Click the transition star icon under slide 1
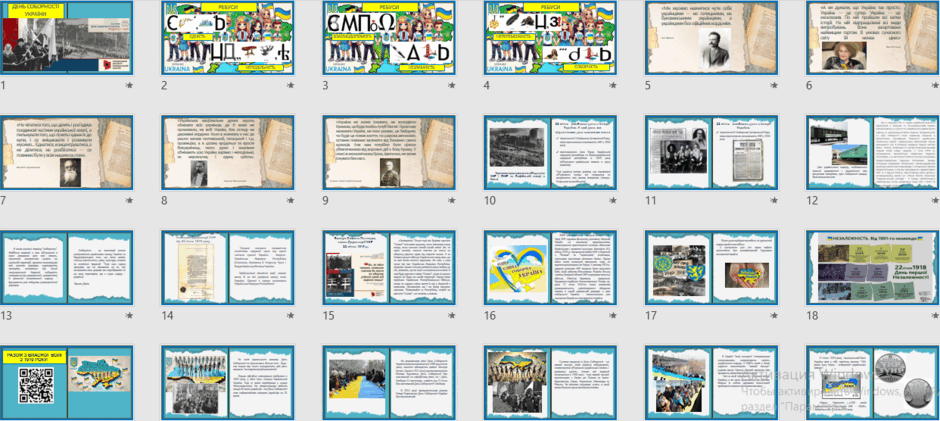The width and height of the screenshot is (940, 421). tap(129, 86)
